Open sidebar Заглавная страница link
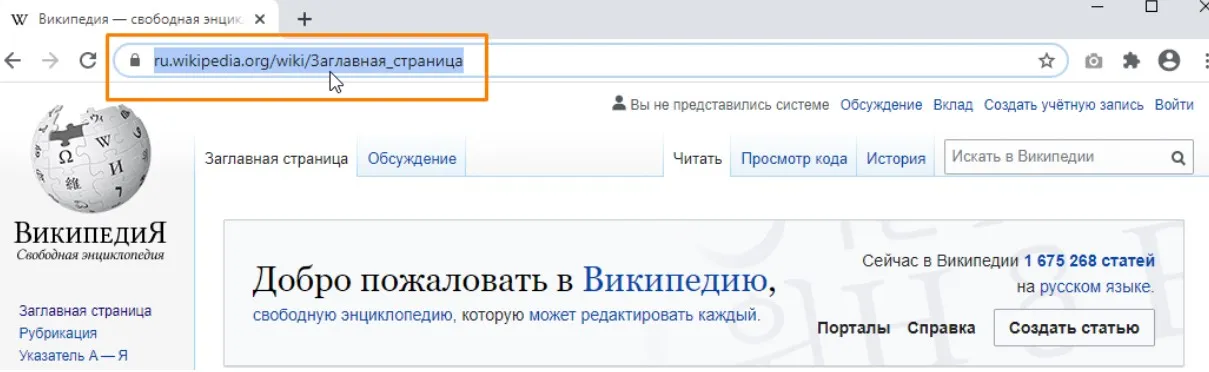This screenshot has height=372, width=1209. 85,311
